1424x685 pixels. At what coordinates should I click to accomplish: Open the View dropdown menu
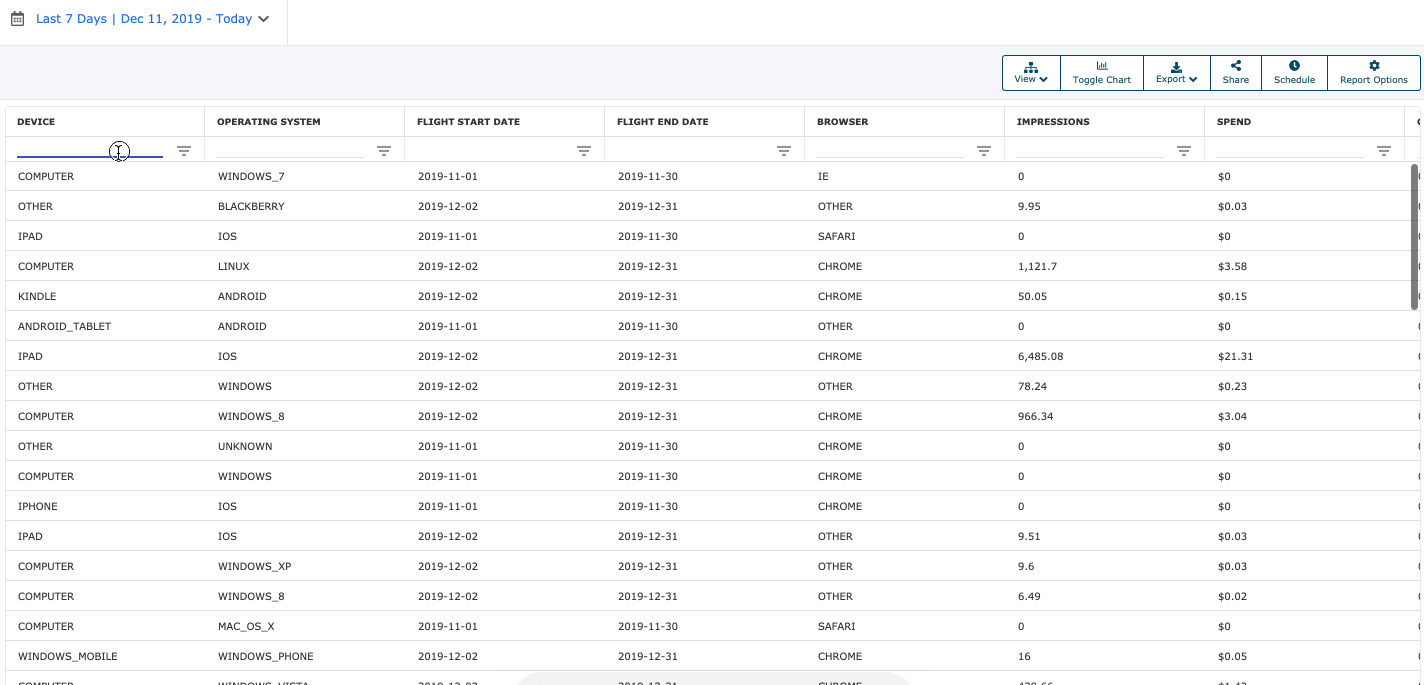(x=1031, y=73)
